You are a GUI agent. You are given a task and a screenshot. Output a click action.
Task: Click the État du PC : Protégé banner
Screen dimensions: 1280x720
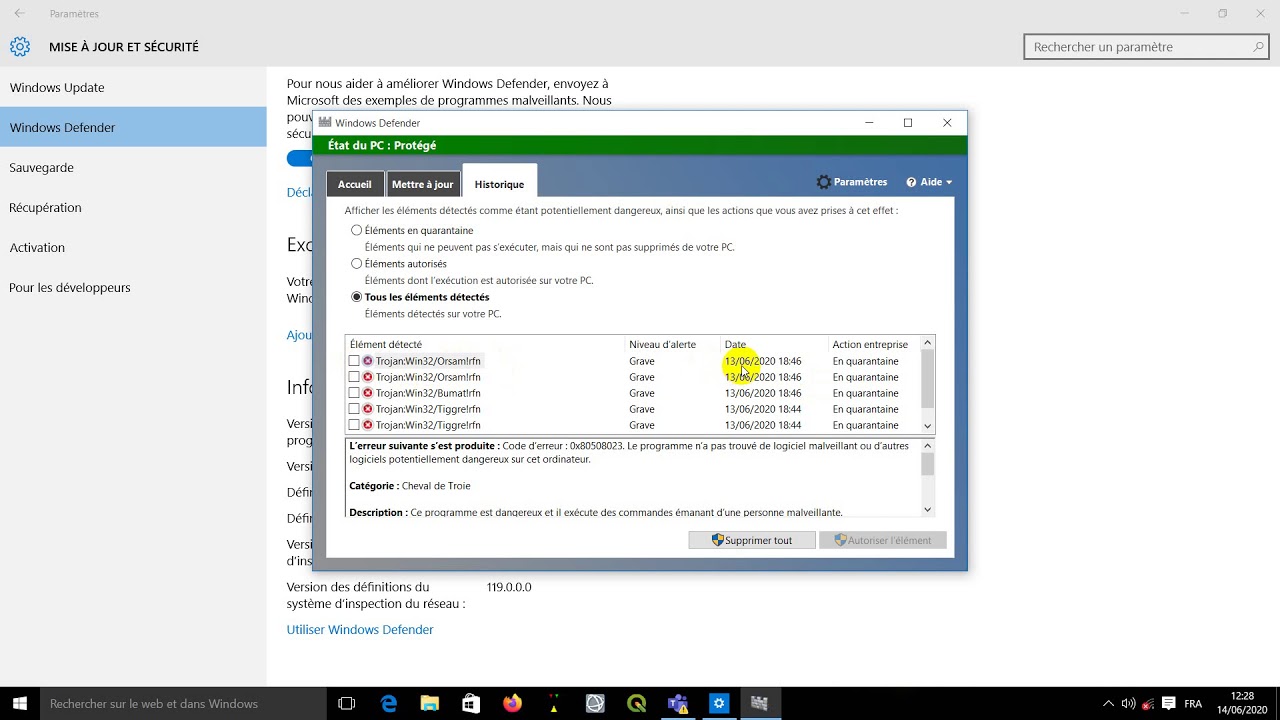640,146
